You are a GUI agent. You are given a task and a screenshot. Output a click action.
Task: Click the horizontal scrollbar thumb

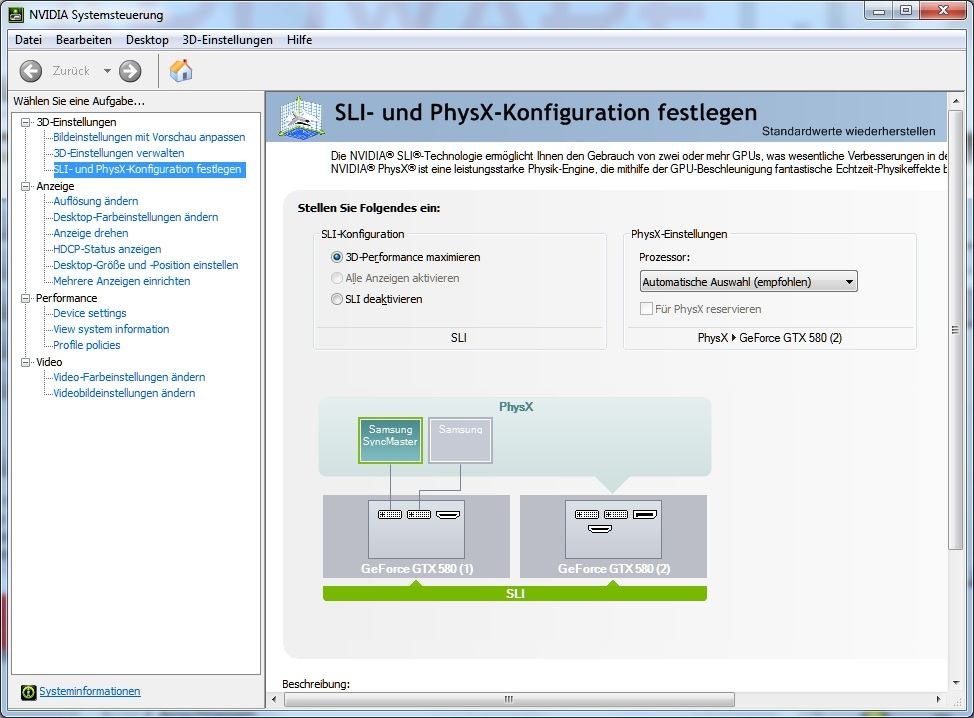tap(509, 699)
